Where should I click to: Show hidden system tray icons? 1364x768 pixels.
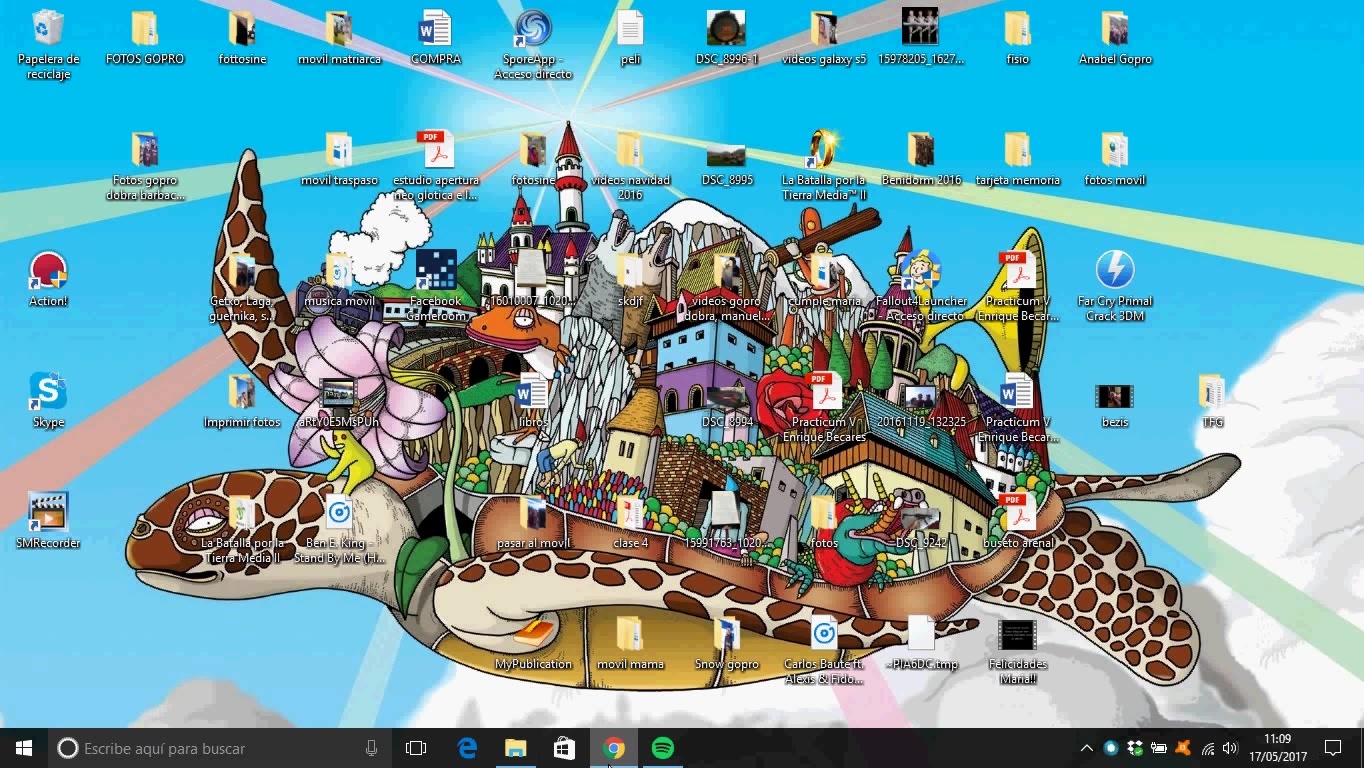click(x=1086, y=748)
